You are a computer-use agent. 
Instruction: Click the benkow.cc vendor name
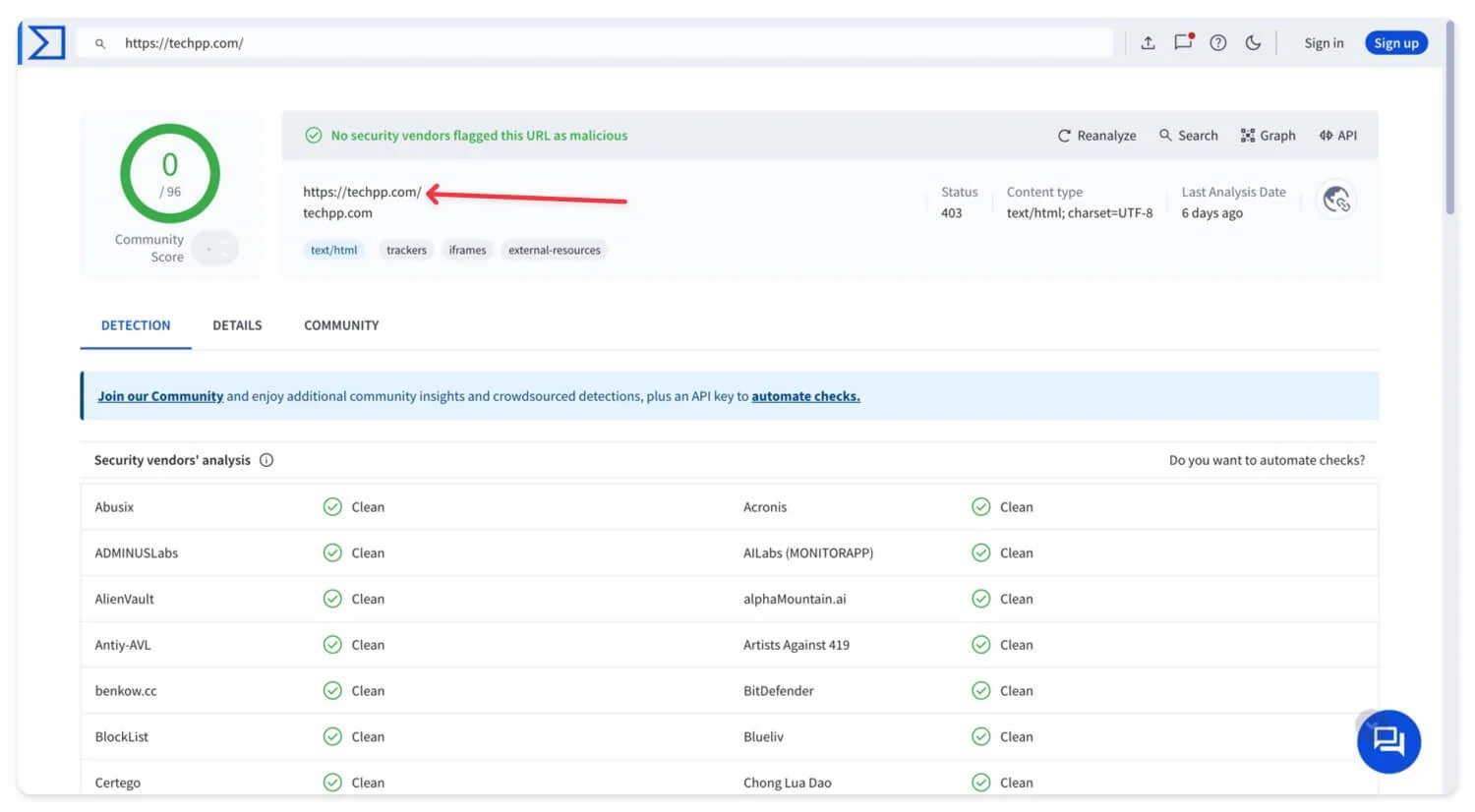(x=126, y=691)
